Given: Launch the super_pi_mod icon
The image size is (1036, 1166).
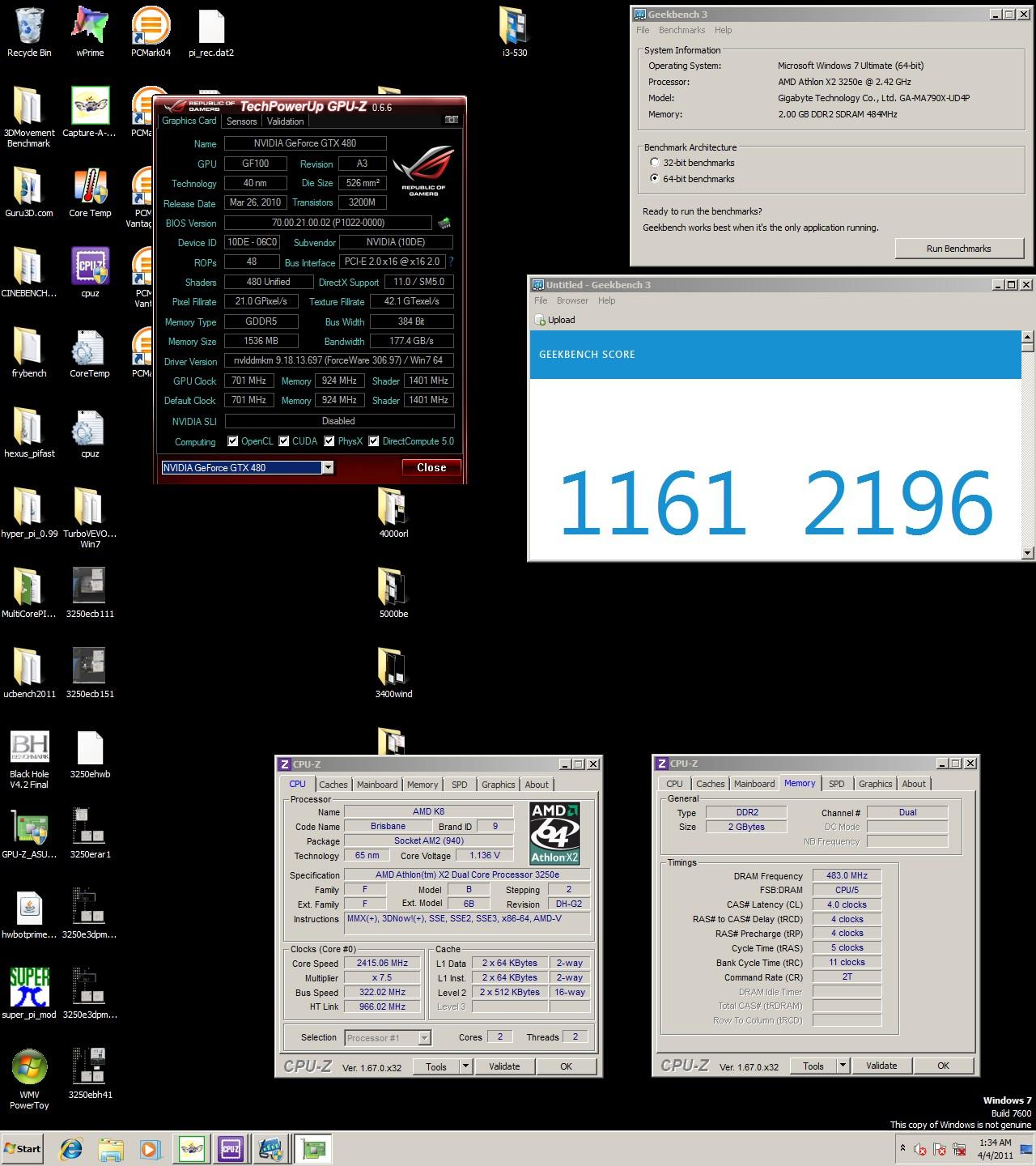Looking at the screenshot, I should coord(29,994).
